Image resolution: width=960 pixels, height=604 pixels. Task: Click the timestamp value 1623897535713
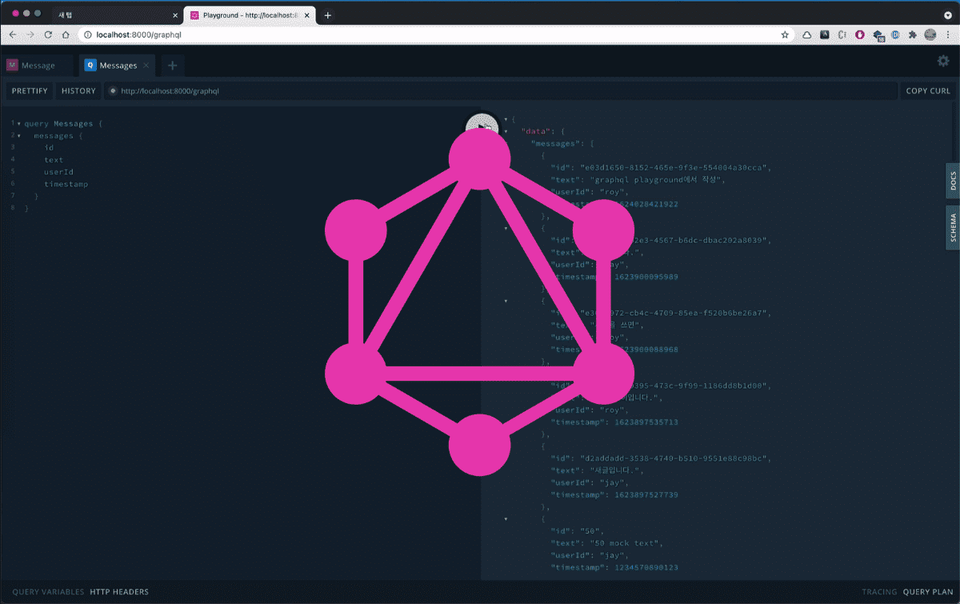click(x=647, y=422)
